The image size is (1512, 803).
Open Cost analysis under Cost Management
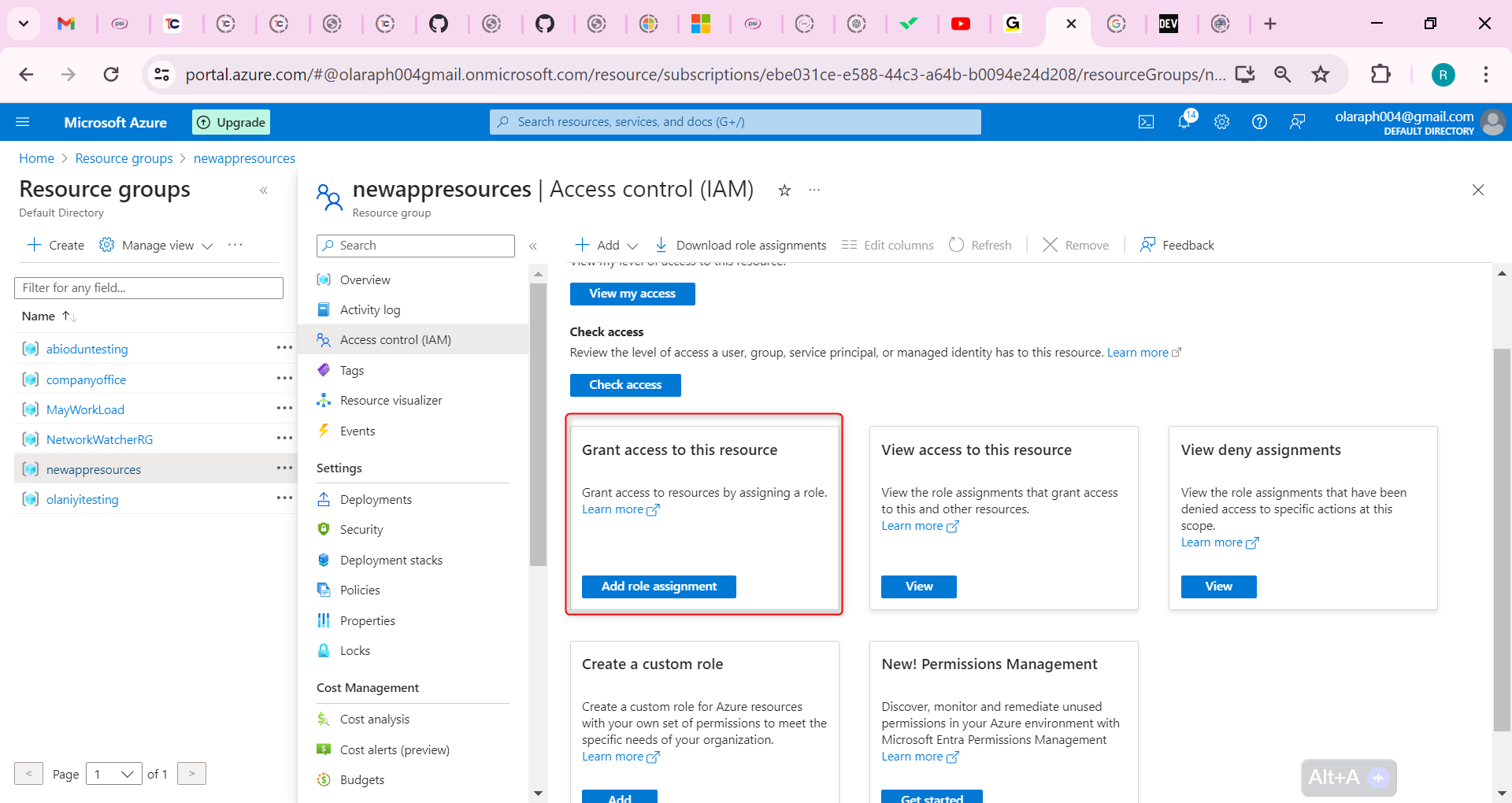tap(374, 718)
